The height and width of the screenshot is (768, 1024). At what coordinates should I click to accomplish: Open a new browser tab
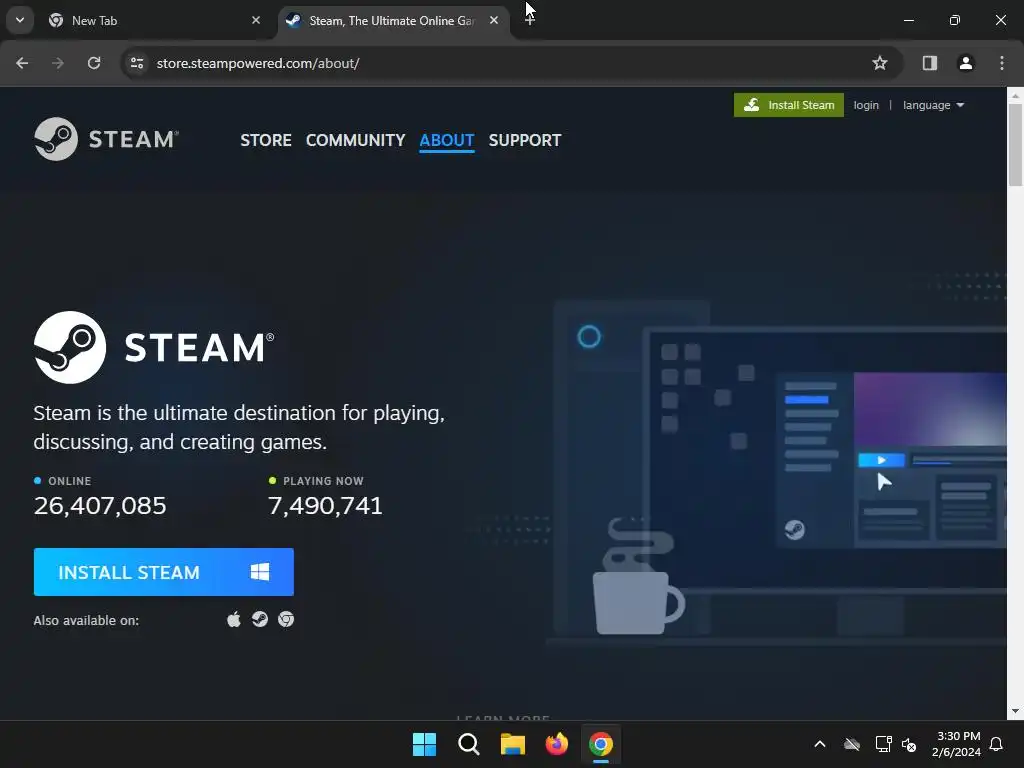click(530, 21)
